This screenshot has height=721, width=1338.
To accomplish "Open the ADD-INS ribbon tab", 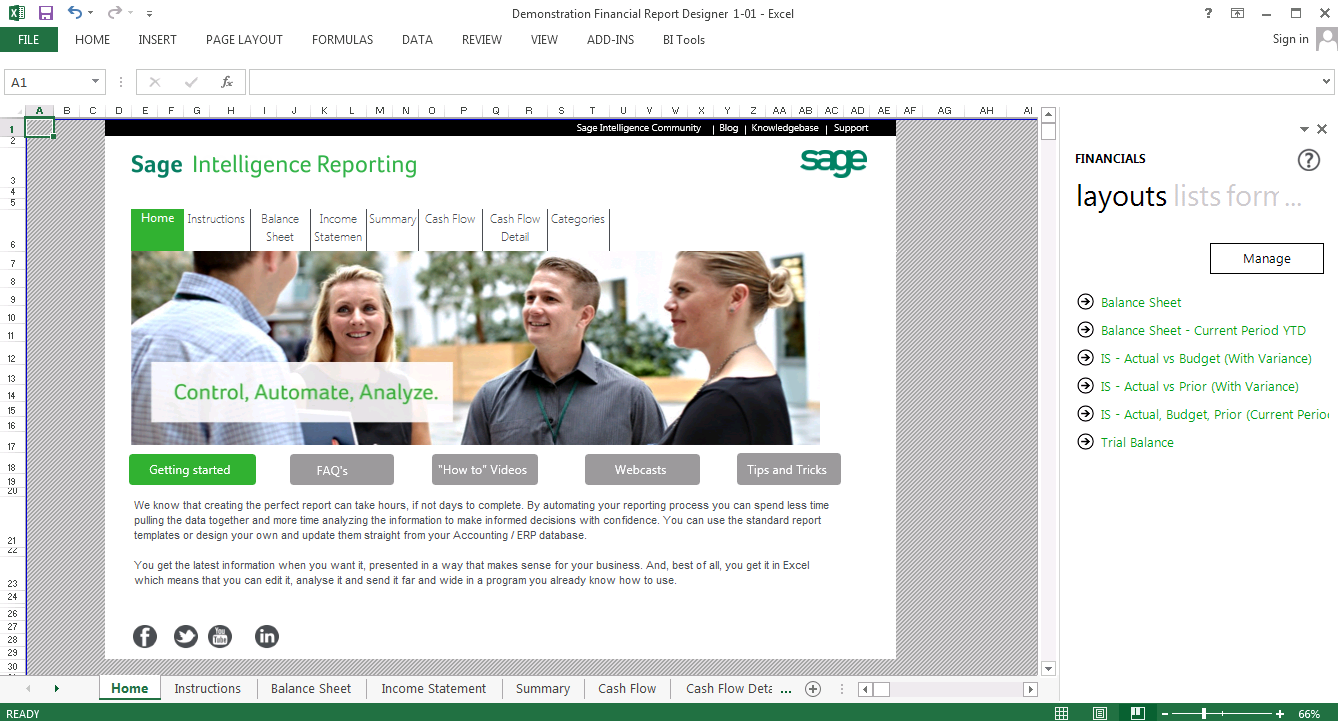I will pyautogui.click(x=610, y=40).
